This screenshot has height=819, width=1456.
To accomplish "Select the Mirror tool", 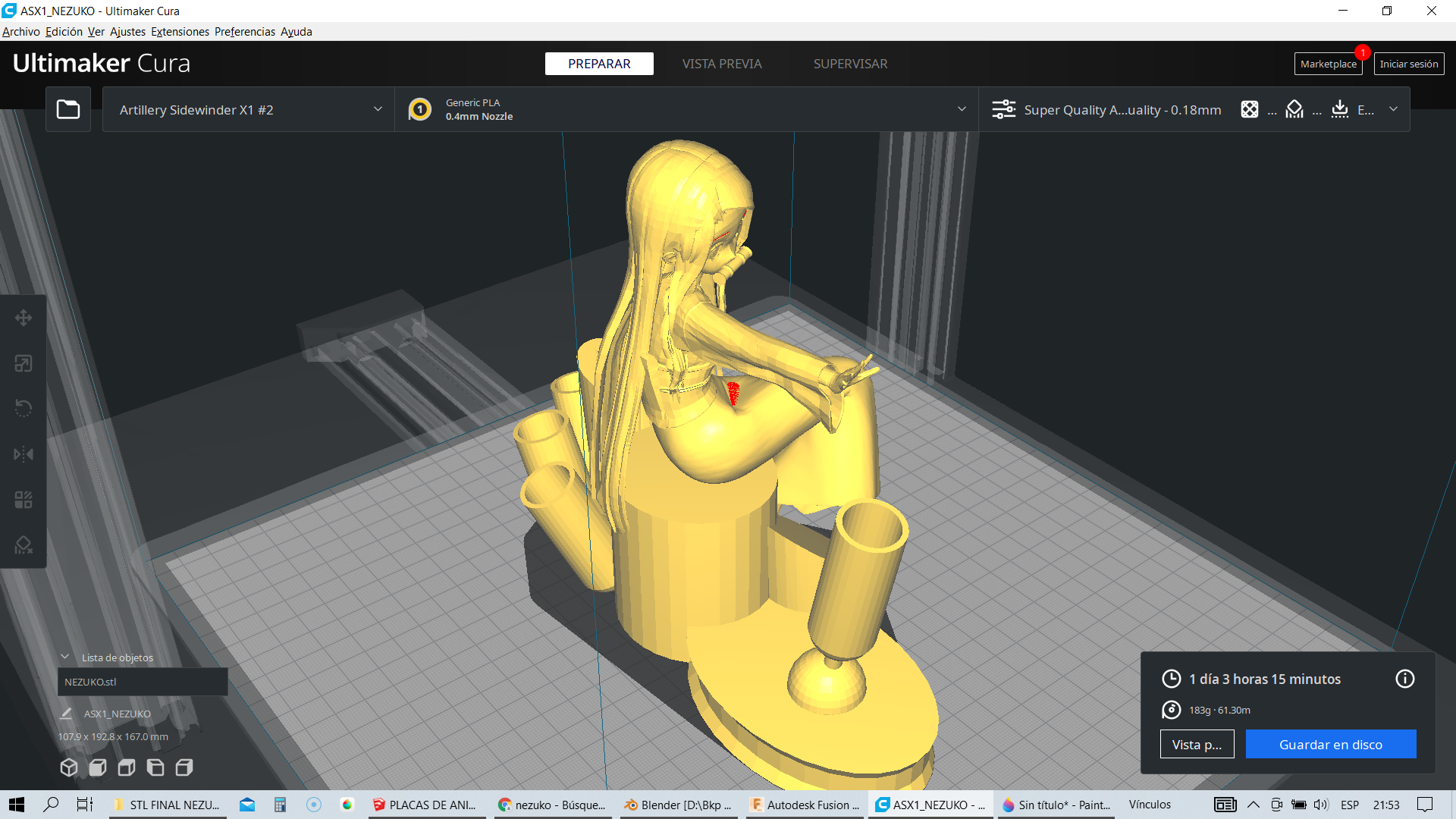I will tap(24, 454).
